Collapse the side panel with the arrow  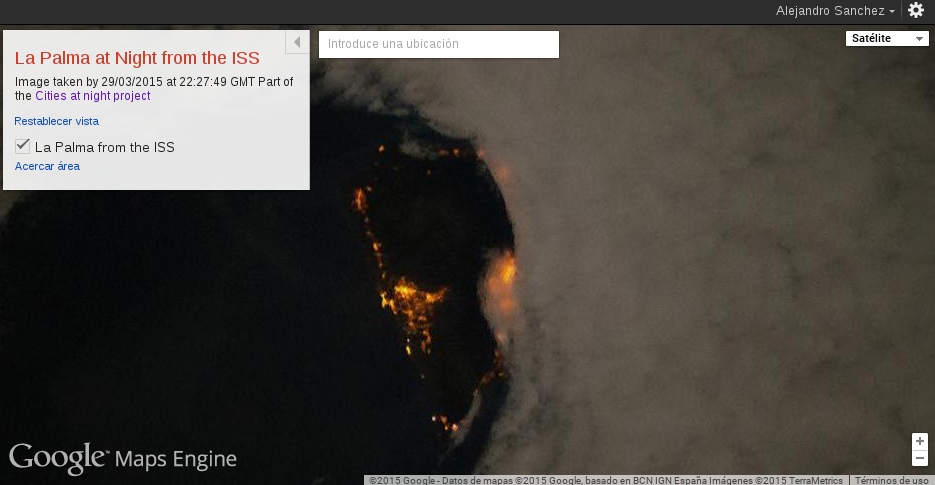(x=297, y=42)
